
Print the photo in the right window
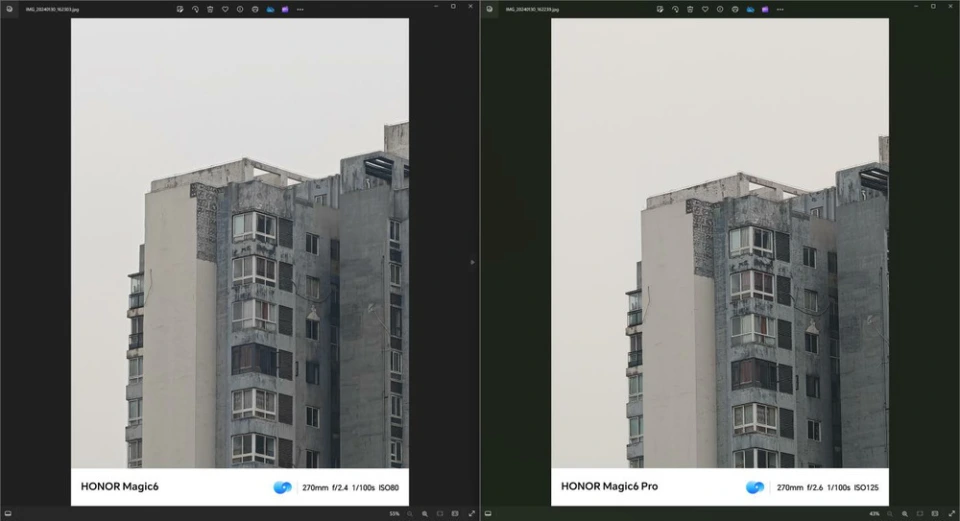tap(735, 9)
